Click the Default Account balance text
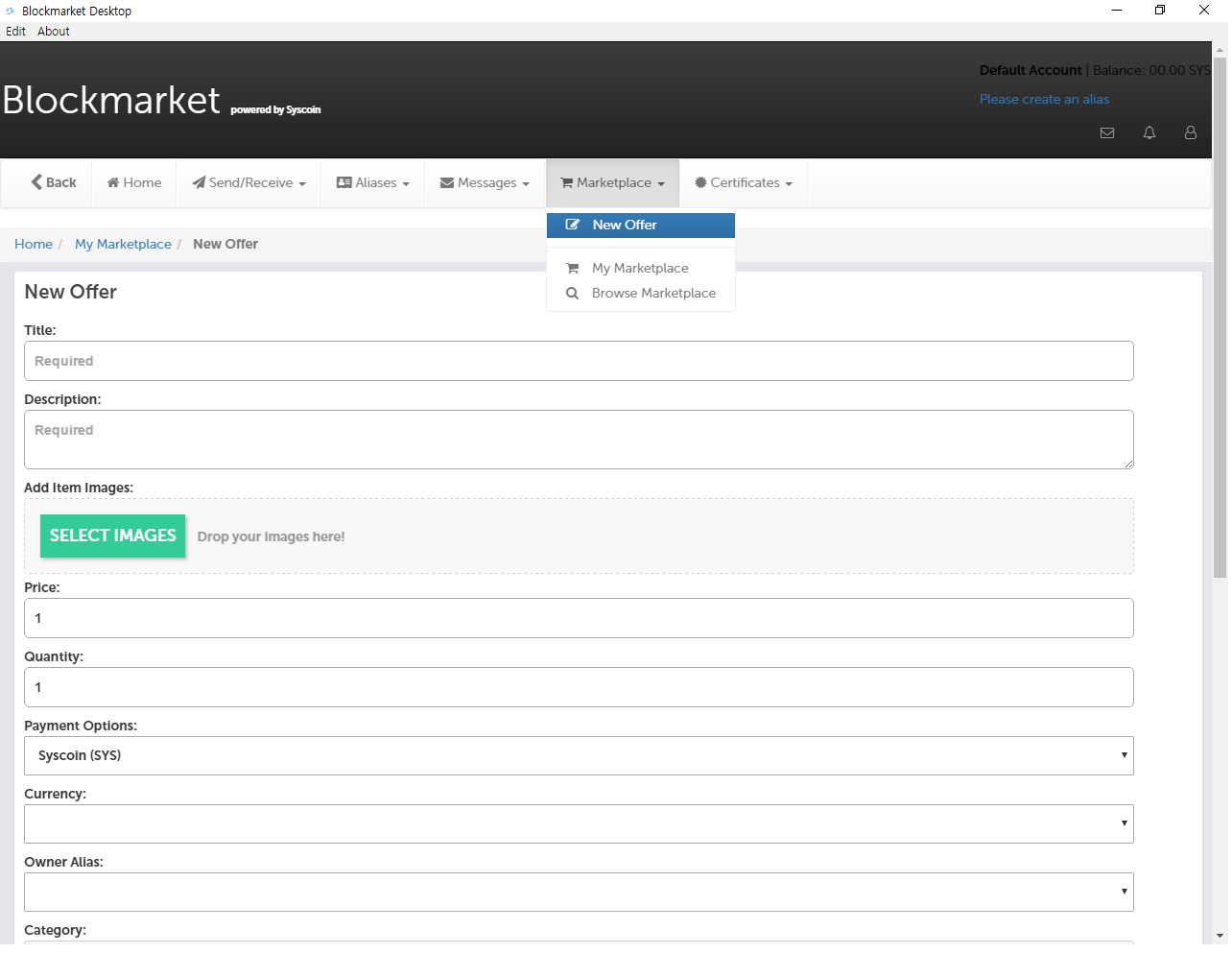This screenshot has height=953, width=1232. click(1095, 70)
